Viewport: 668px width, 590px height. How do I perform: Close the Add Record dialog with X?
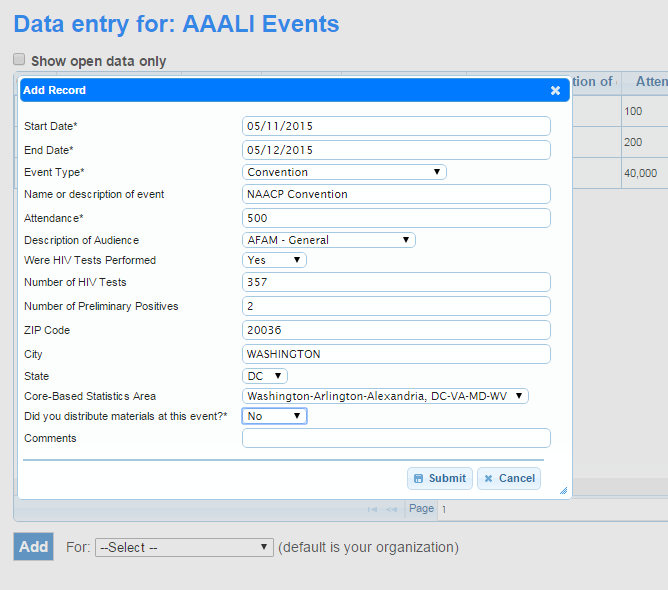coord(555,90)
